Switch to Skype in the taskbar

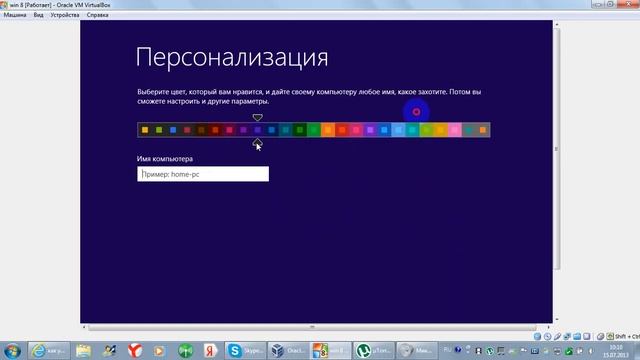245,351
